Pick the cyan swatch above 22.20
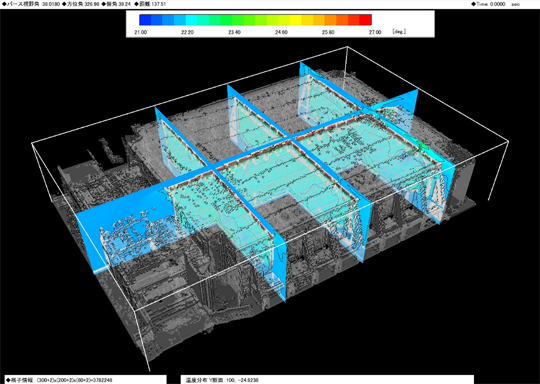 point(191,20)
